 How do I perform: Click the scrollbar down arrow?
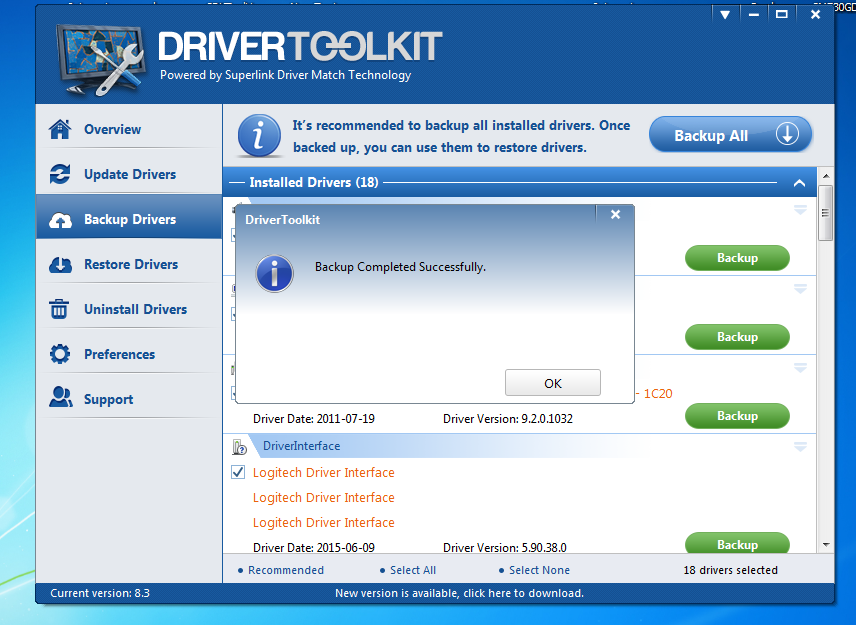point(825,545)
